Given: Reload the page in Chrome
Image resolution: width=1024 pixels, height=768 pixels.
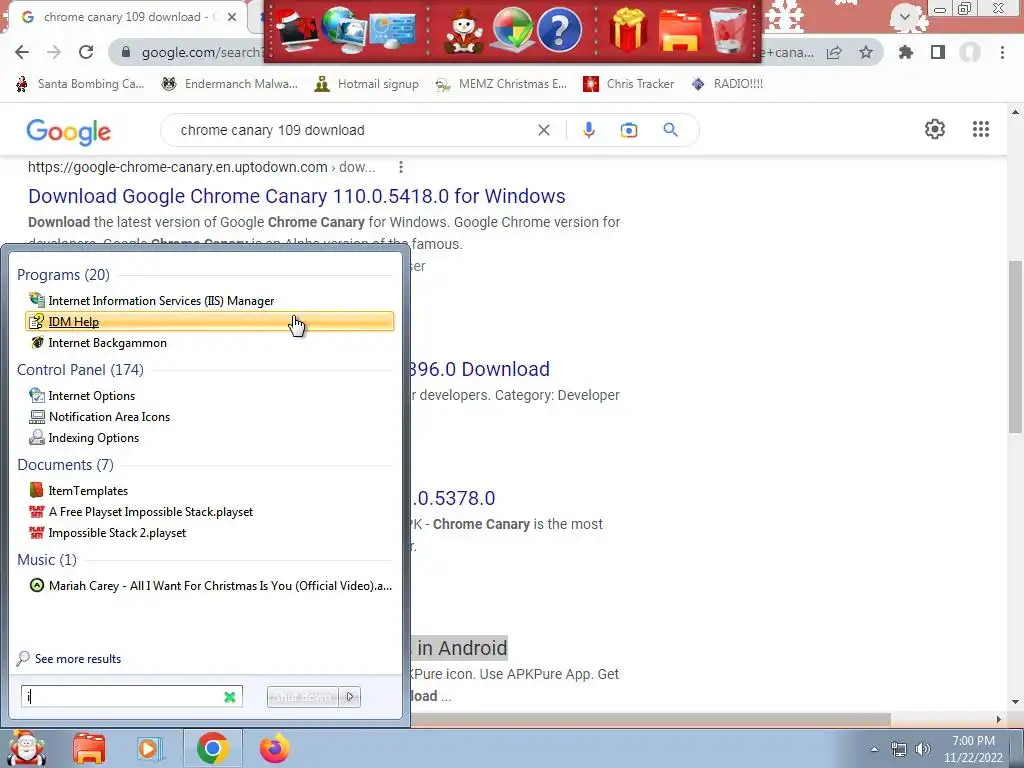Looking at the screenshot, I should point(86,52).
